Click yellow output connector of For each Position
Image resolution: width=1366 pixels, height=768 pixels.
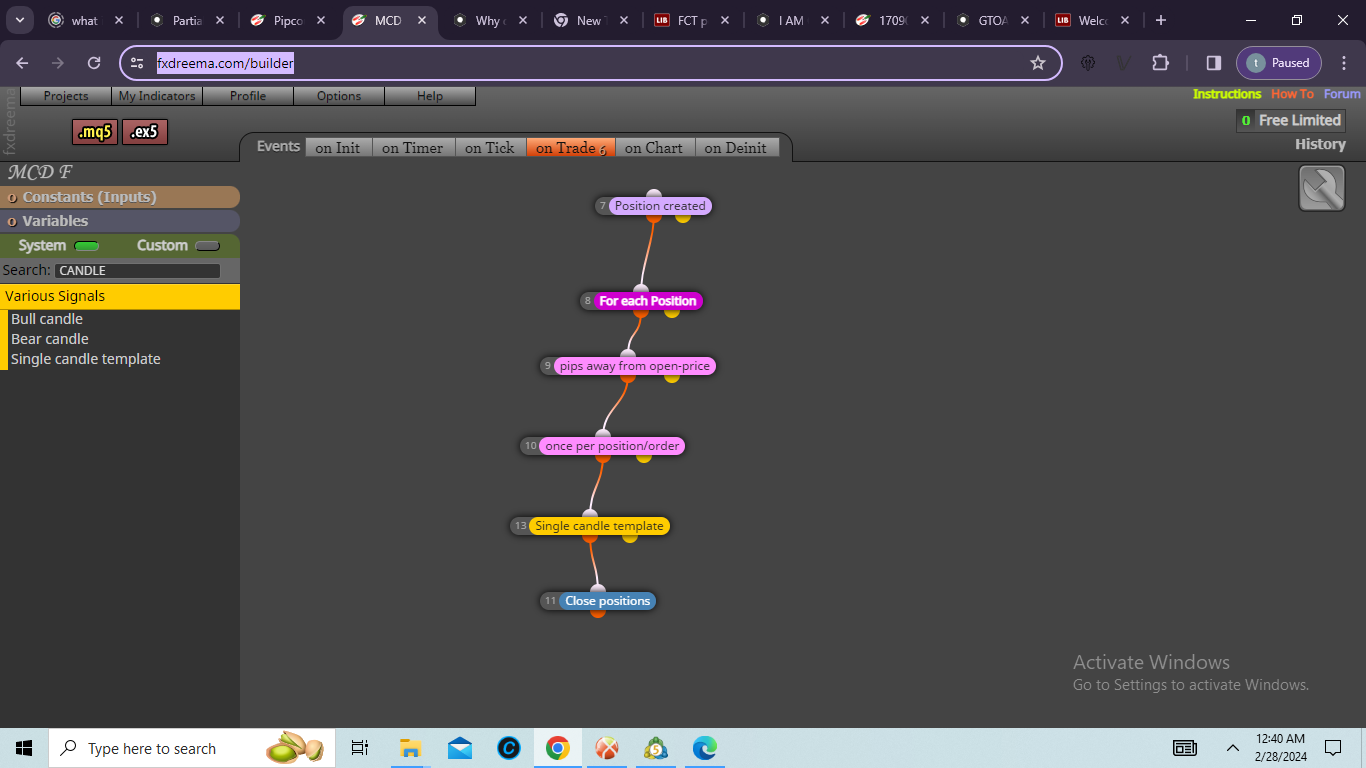[672, 312]
